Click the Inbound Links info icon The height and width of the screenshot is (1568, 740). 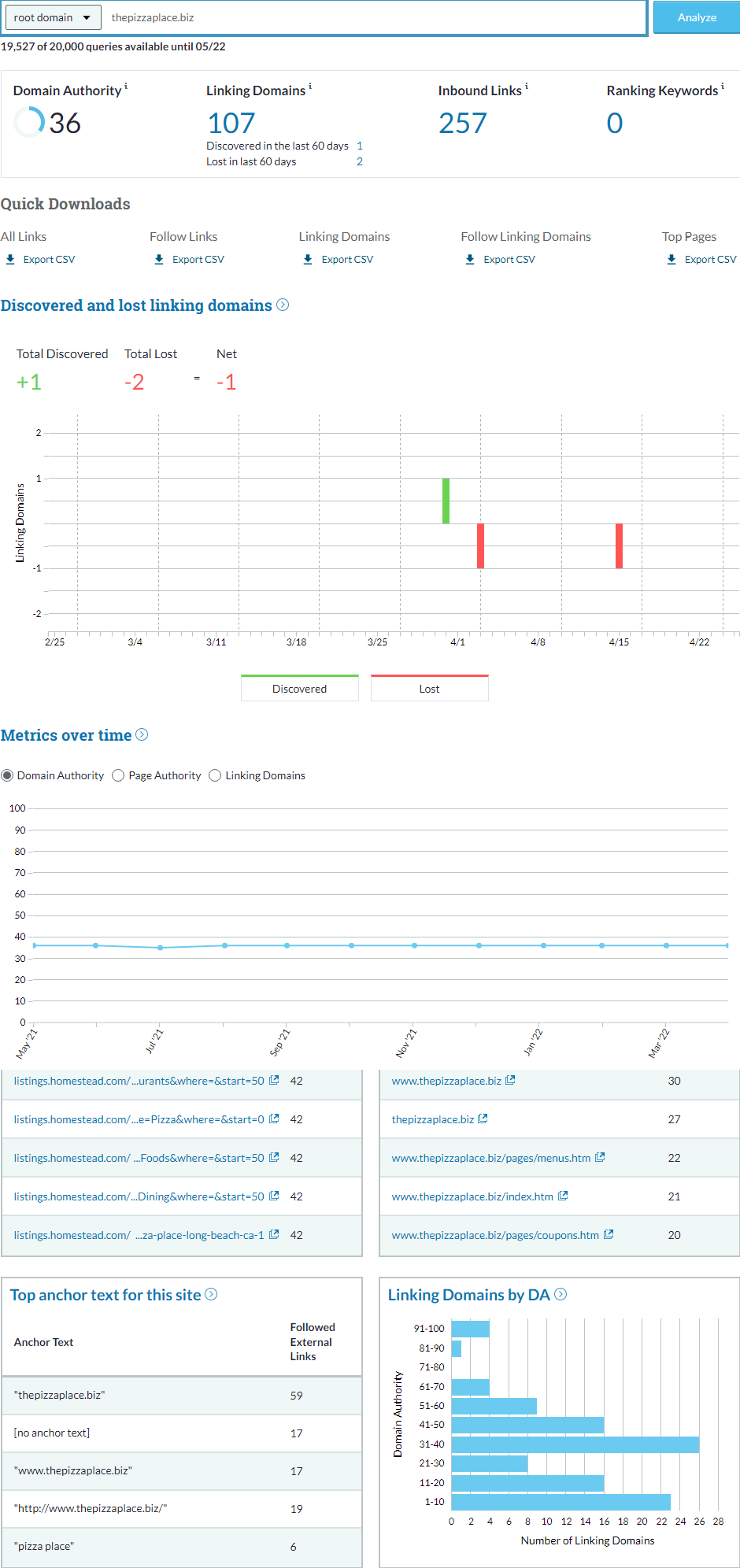point(527,86)
